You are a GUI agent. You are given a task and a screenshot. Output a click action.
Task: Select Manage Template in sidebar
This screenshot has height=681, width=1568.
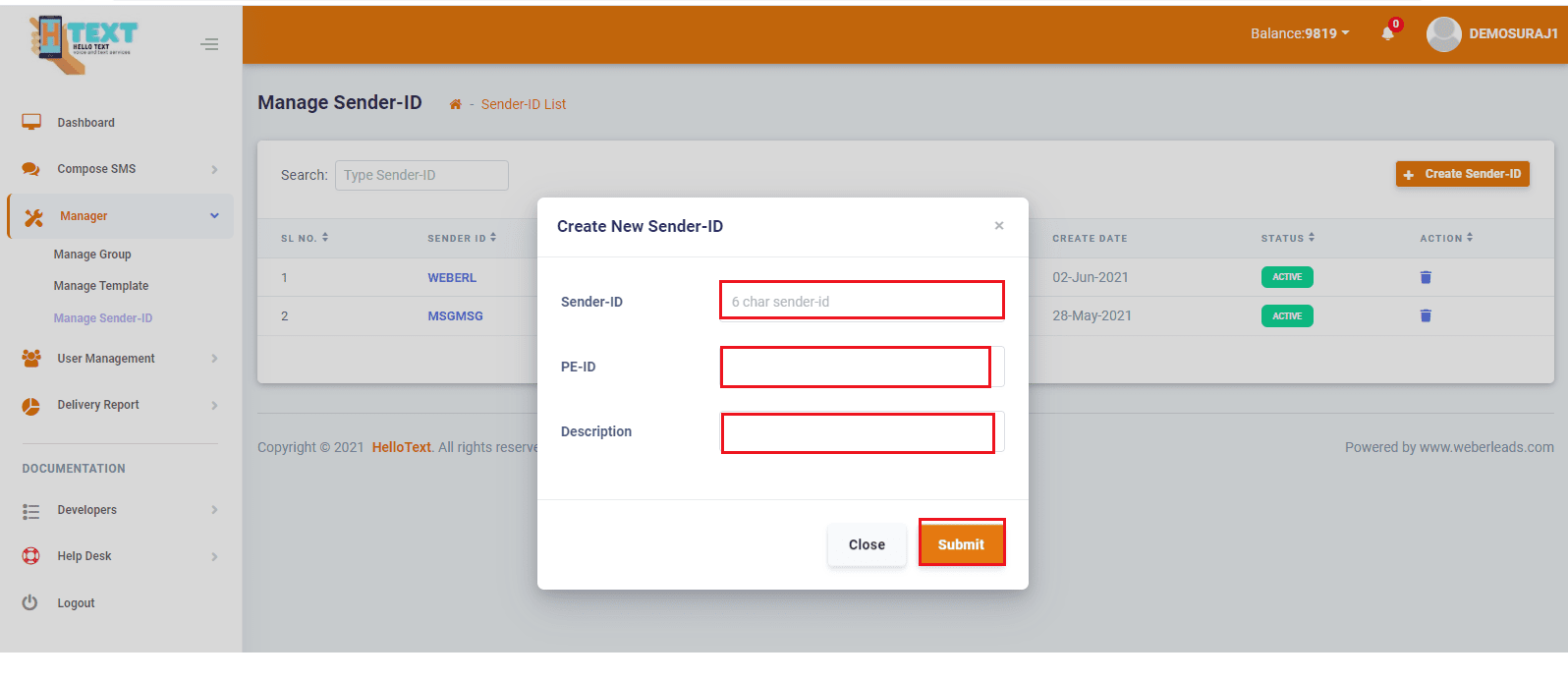(101, 286)
